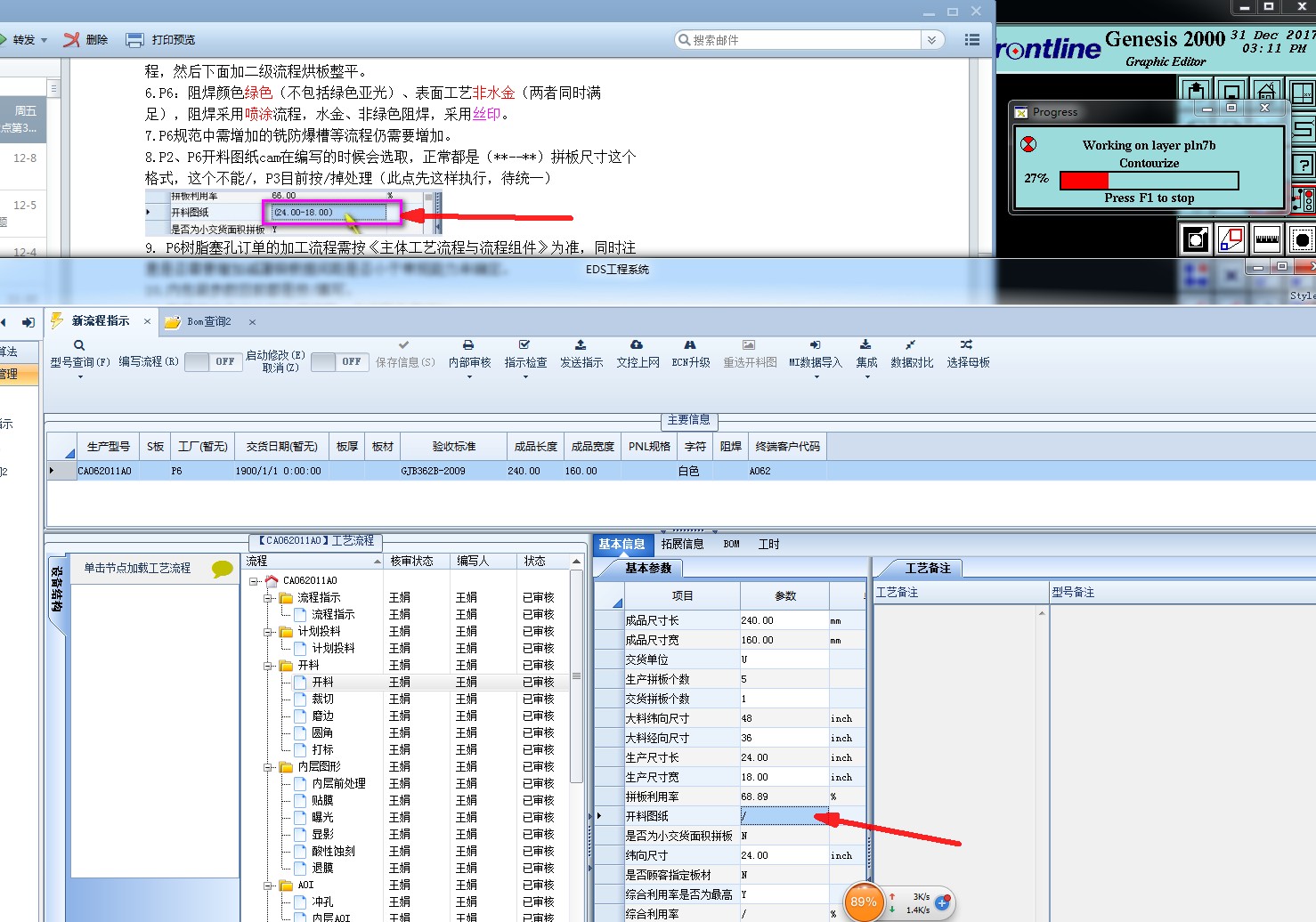Click the process tree vertical scrollbar
The width and height of the screenshot is (1316, 922).
point(576,676)
